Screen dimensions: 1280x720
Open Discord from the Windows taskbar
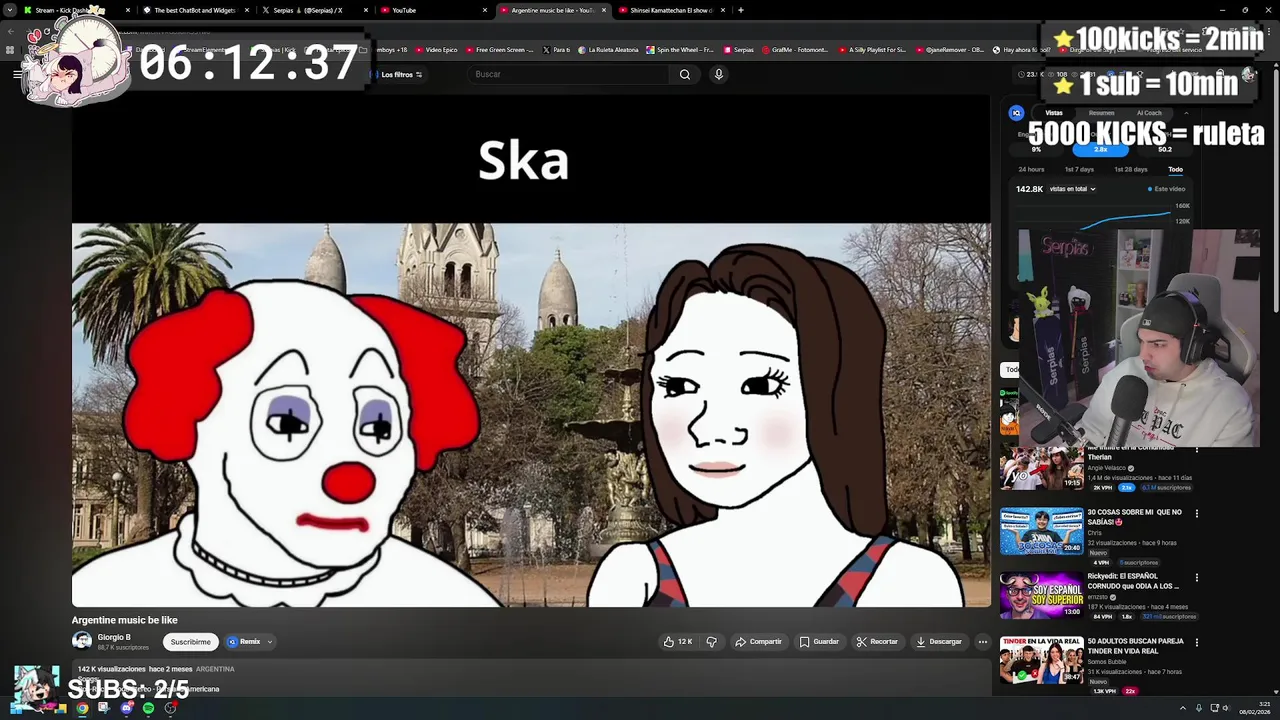[126, 708]
